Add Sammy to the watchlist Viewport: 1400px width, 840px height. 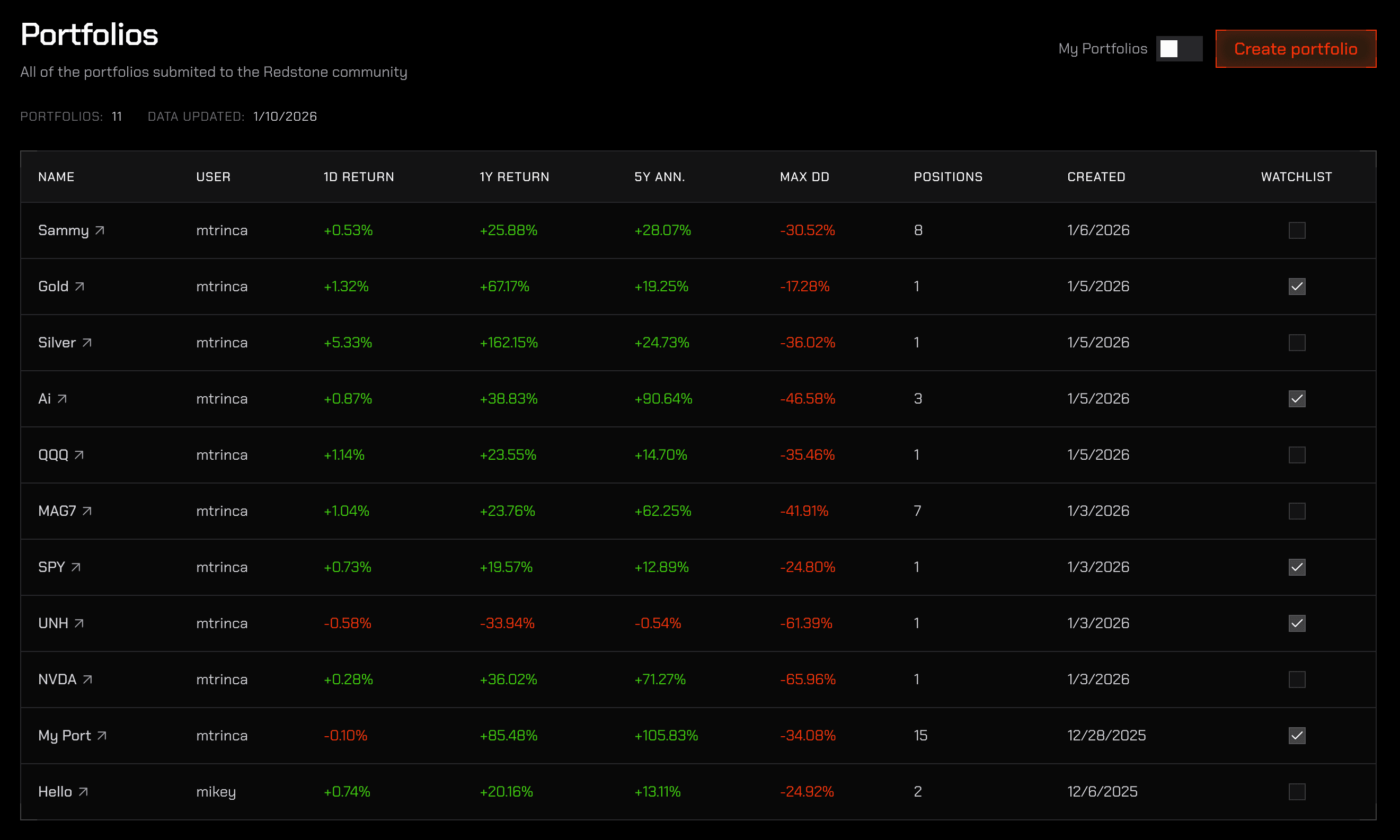coord(1297,230)
